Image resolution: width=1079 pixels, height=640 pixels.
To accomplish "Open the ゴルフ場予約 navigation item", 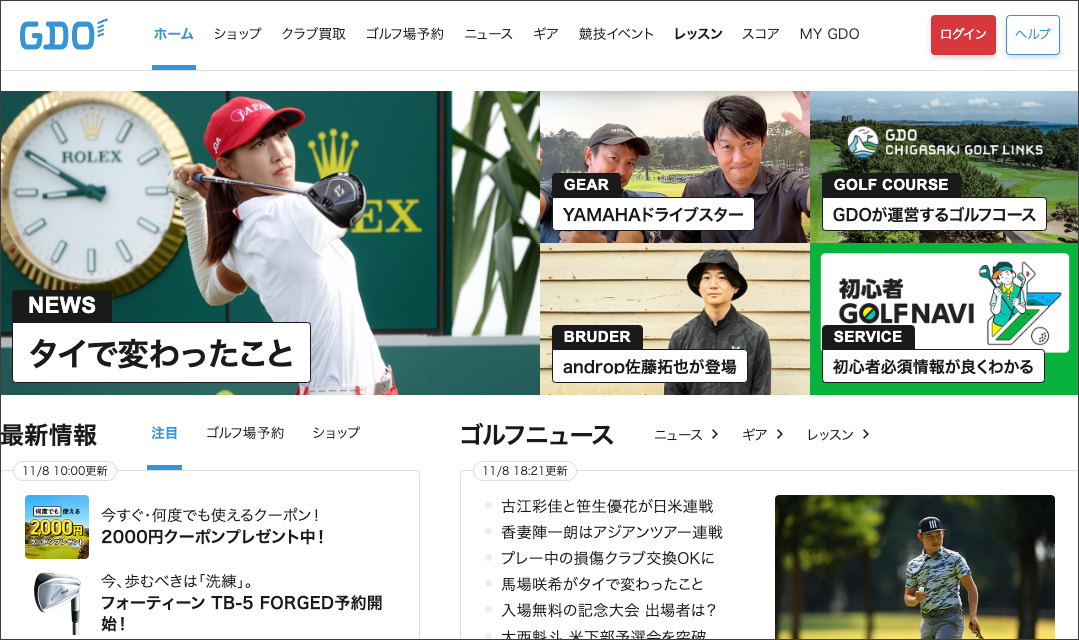I will 404,34.
